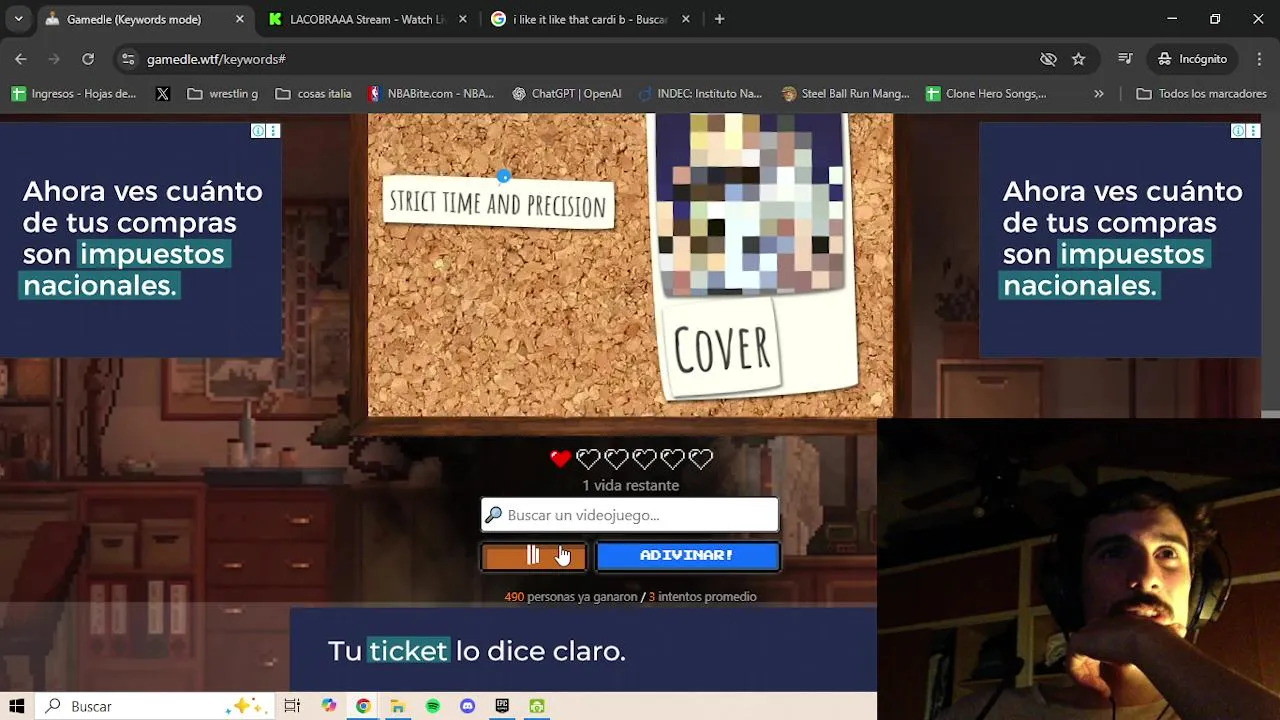Open the cosas italia bookmarks folder

(313, 94)
